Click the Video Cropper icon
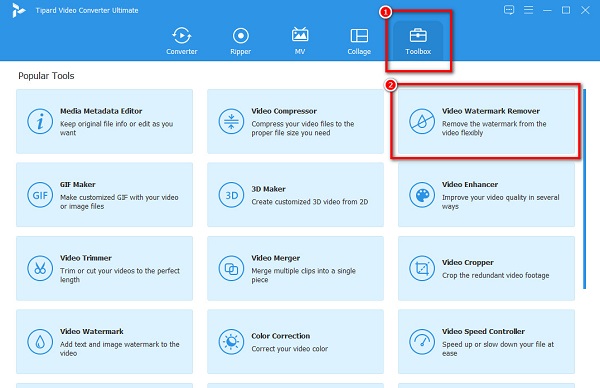This screenshot has height=388, width=600. click(422, 268)
